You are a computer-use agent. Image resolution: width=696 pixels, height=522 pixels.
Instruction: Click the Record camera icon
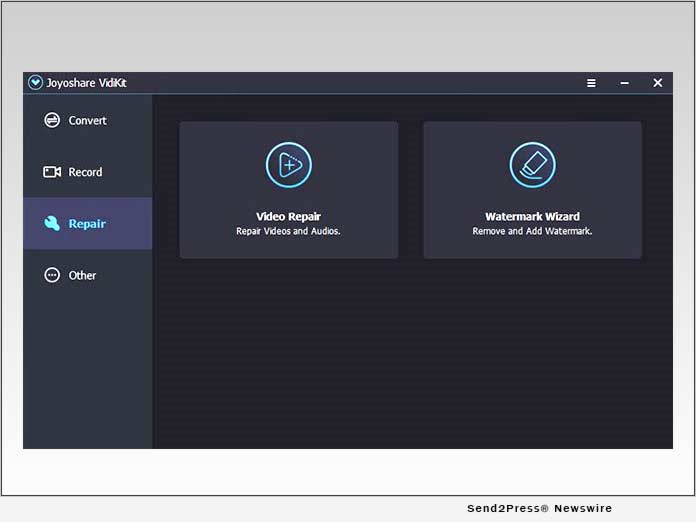(x=52, y=172)
